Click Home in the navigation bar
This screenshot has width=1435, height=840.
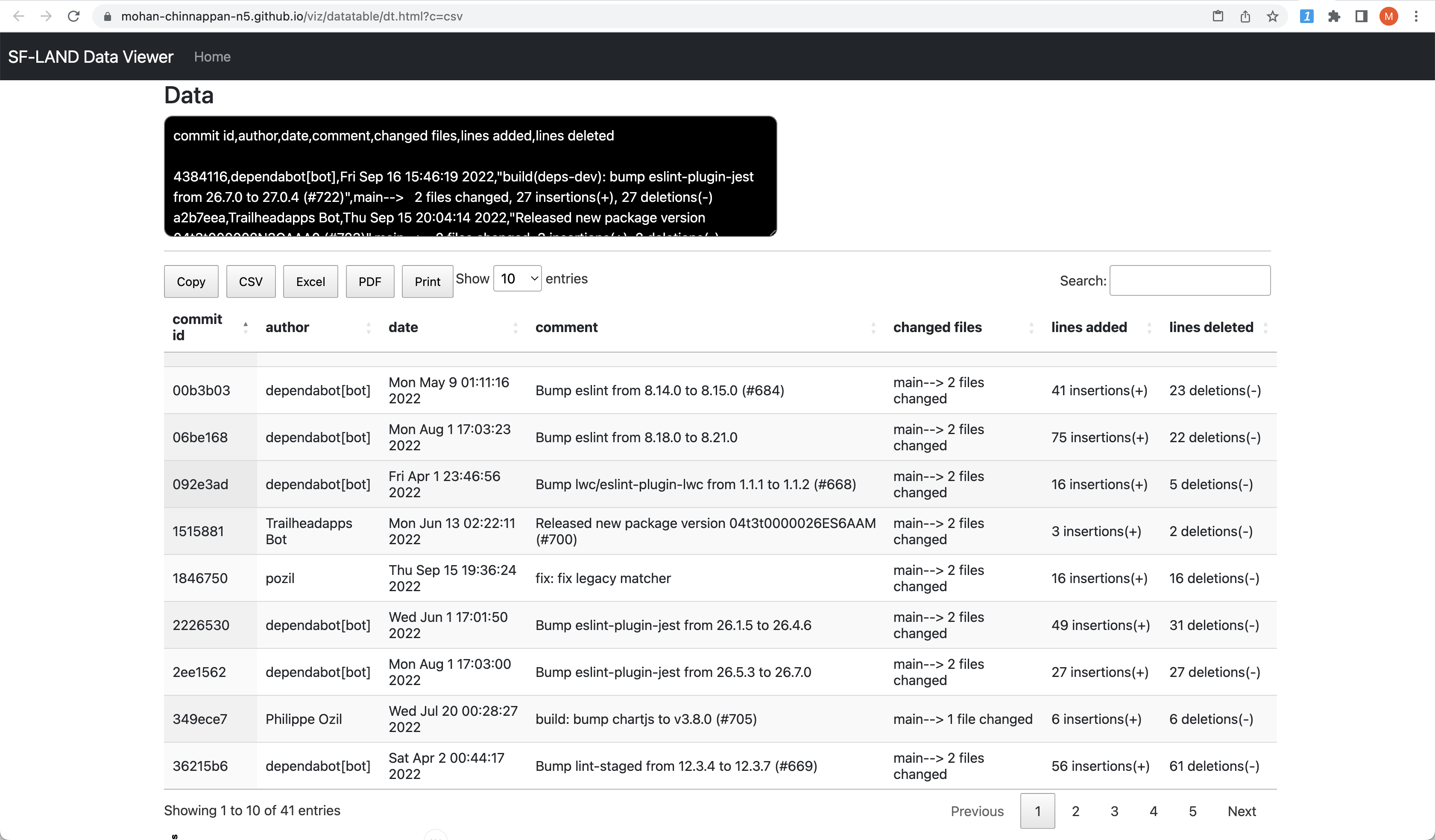click(212, 56)
